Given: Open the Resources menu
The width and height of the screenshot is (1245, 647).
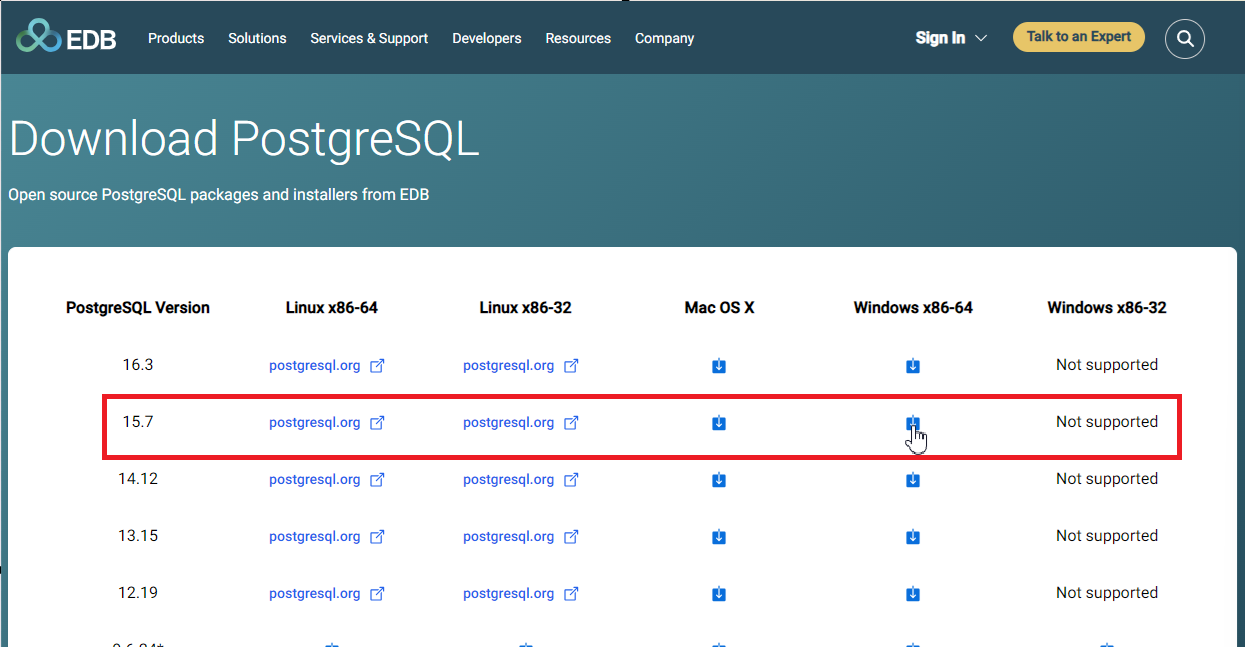Looking at the screenshot, I should (x=578, y=38).
